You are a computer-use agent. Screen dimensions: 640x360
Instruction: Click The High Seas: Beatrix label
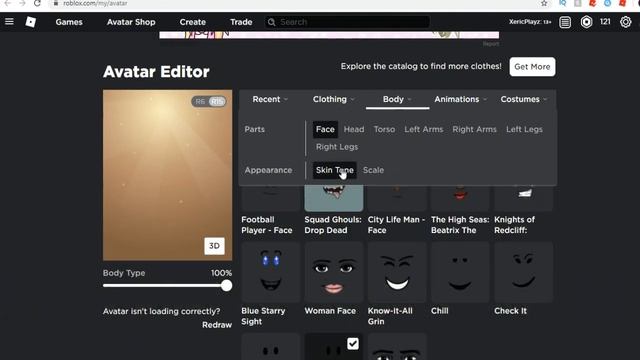pos(460,225)
